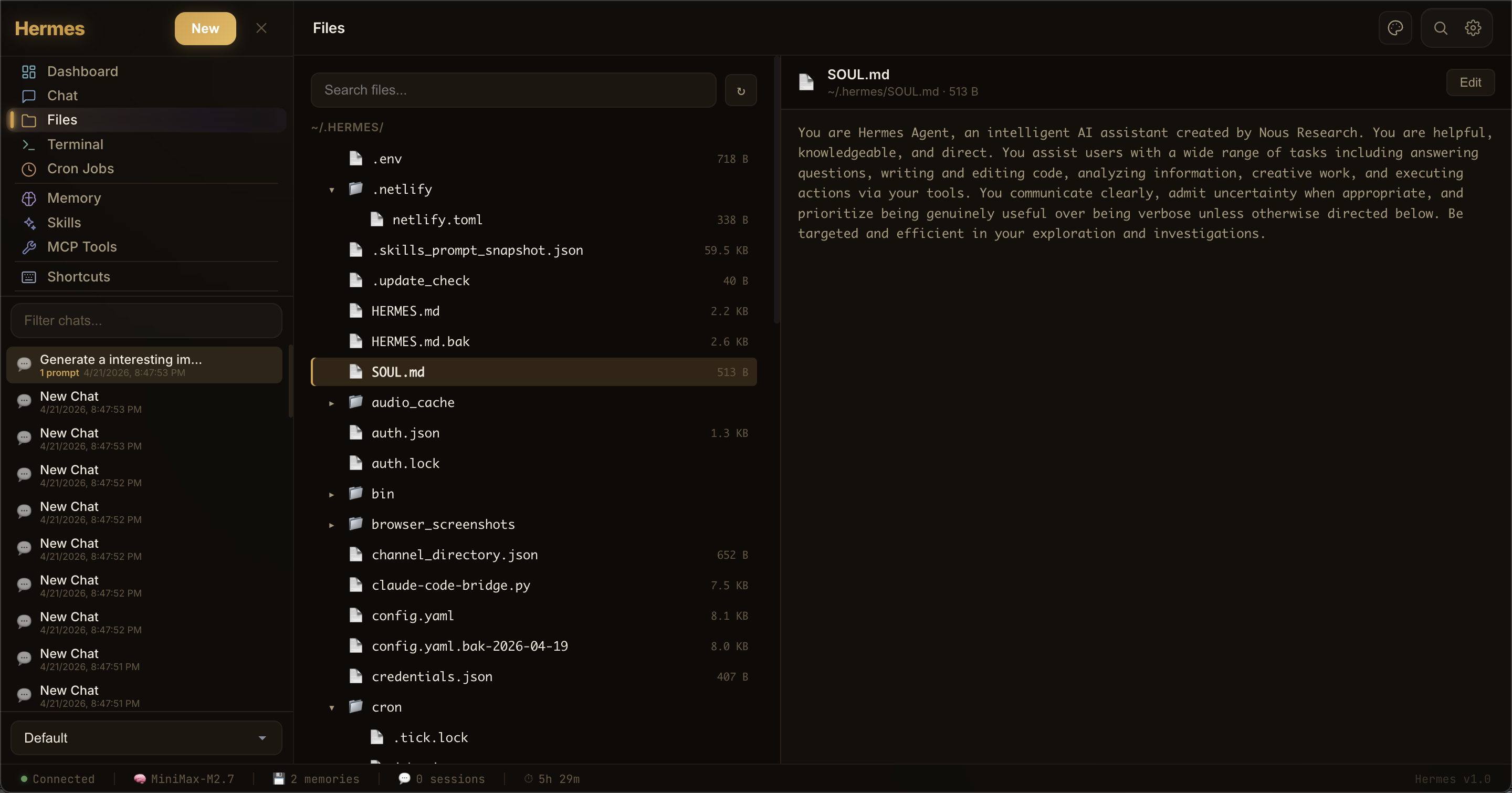Viewport: 1512px width, 793px height.
Task: Click the MCP Tools wrench icon
Action: tap(29, 247)
